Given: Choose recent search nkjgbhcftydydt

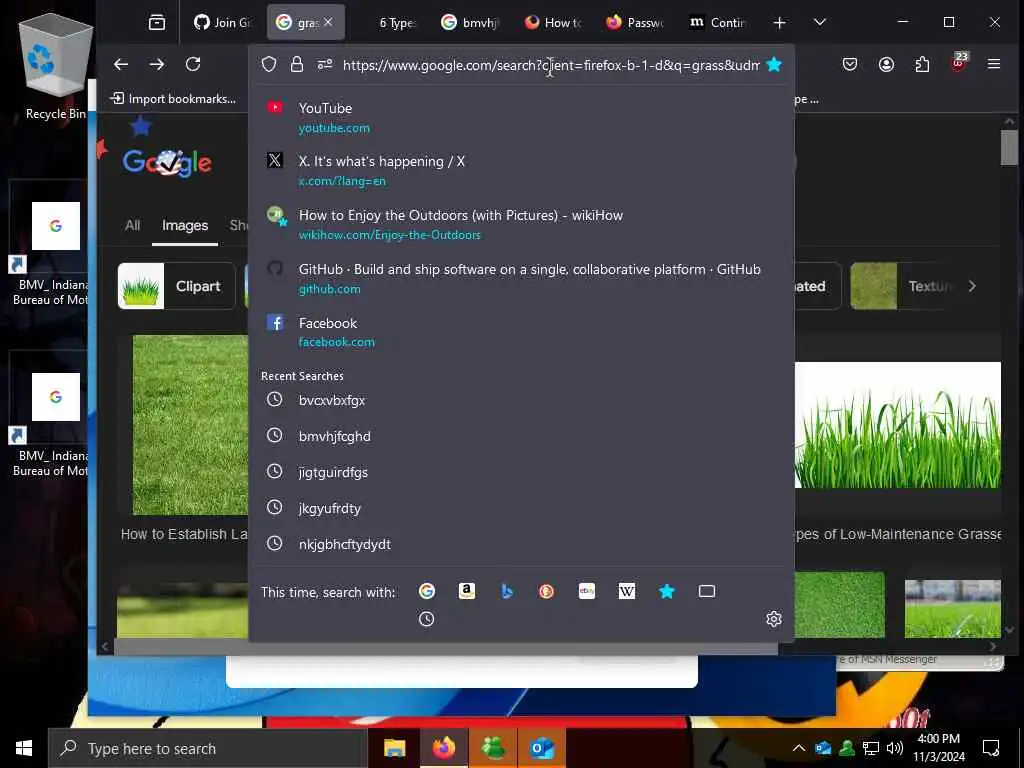Looking at the screenshot, I should [521, 543].
